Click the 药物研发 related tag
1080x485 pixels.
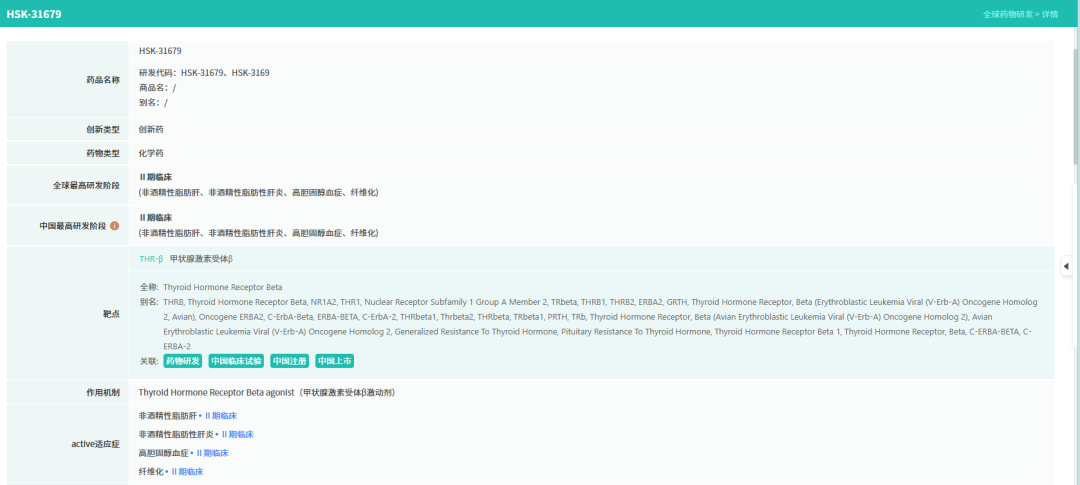183,361
